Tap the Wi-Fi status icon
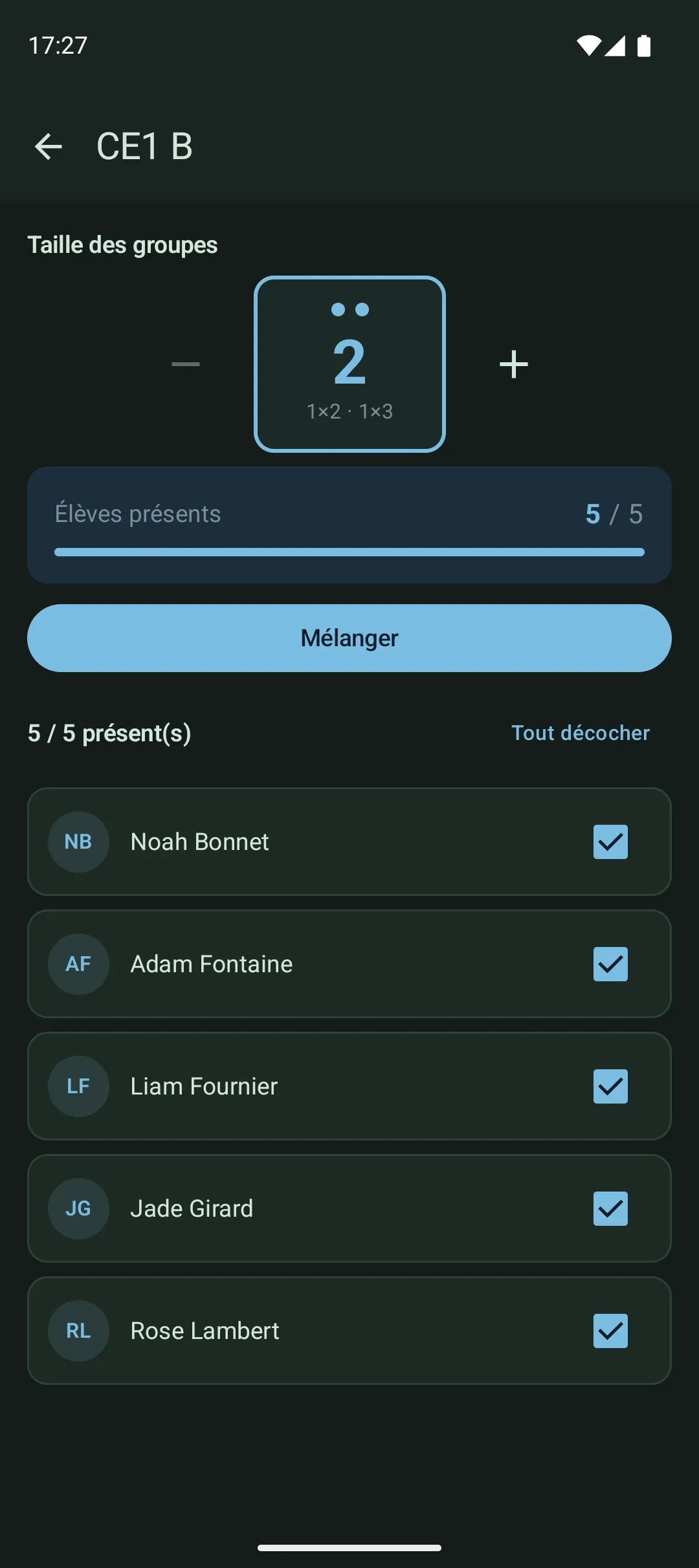The height and width of the screenshot is (1568, 699). point(588,46)
